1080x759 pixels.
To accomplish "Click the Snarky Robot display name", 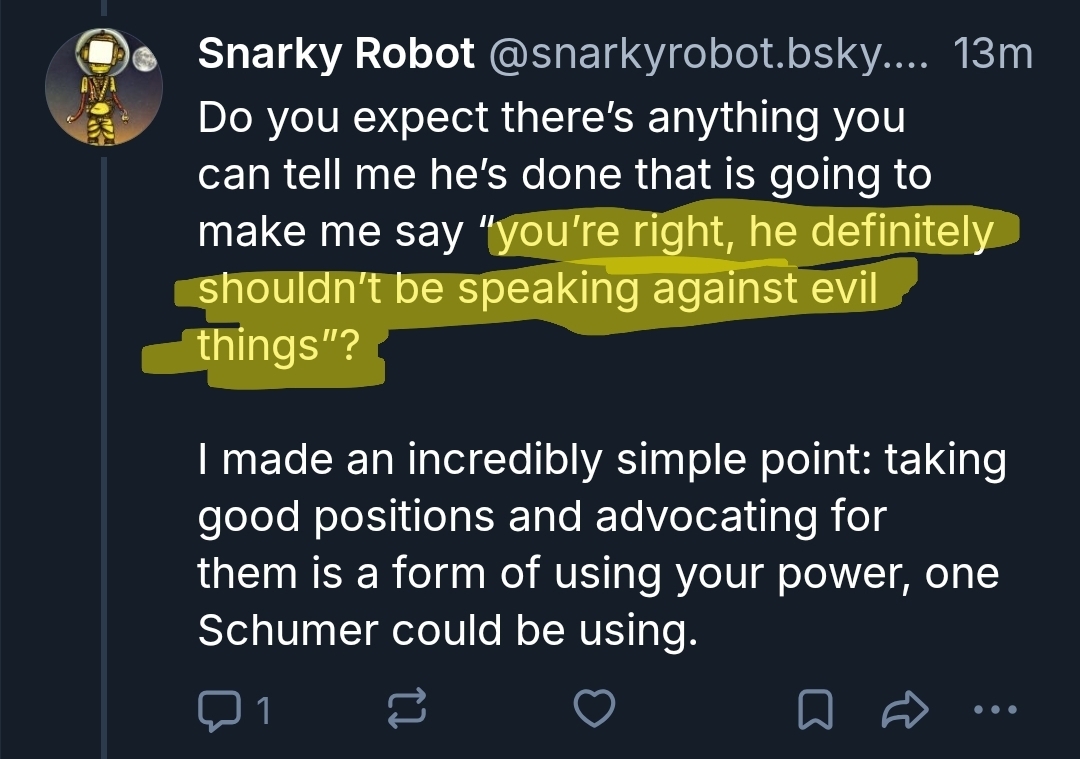I will [x=336, y=54].
